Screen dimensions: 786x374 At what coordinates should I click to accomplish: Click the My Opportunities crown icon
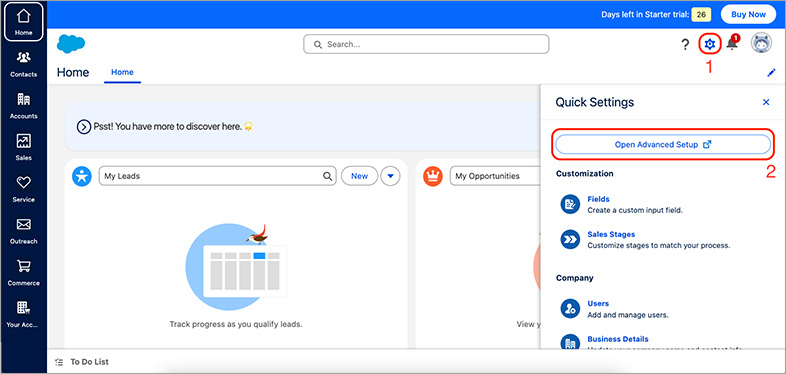click(x=433, y=176)
